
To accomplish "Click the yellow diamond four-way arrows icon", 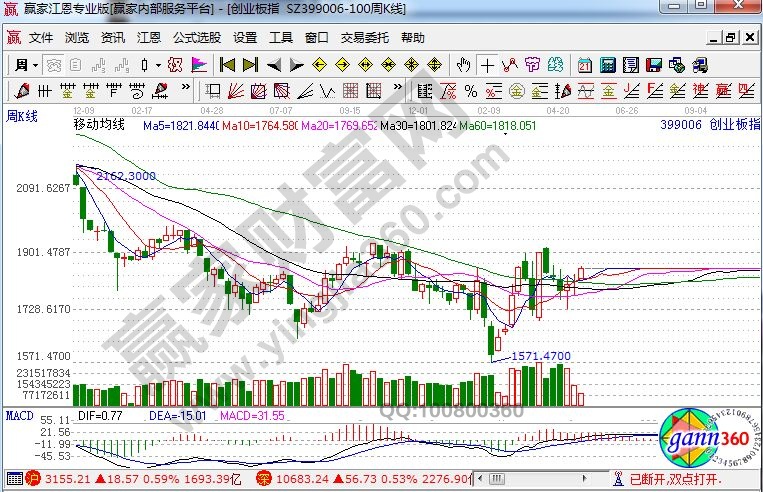I will tap(434, 65).
